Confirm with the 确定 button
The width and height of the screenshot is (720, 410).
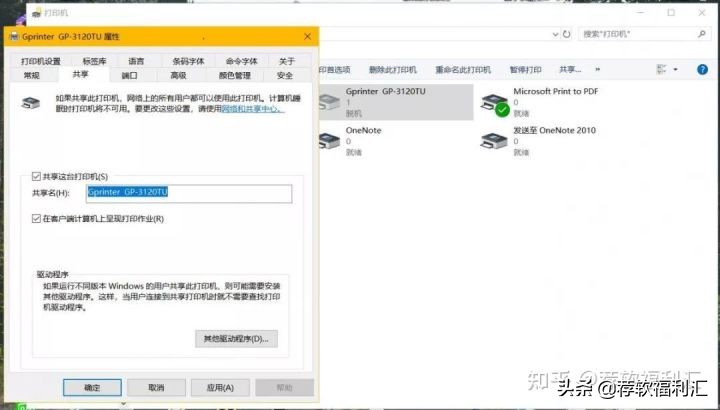92,388
